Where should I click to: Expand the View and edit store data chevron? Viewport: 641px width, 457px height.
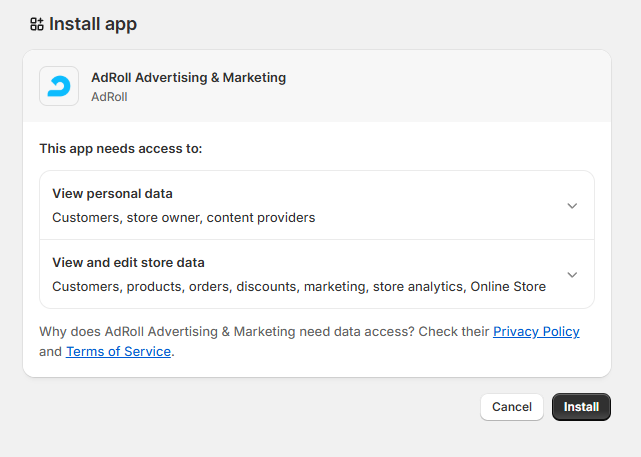[572, 275]
